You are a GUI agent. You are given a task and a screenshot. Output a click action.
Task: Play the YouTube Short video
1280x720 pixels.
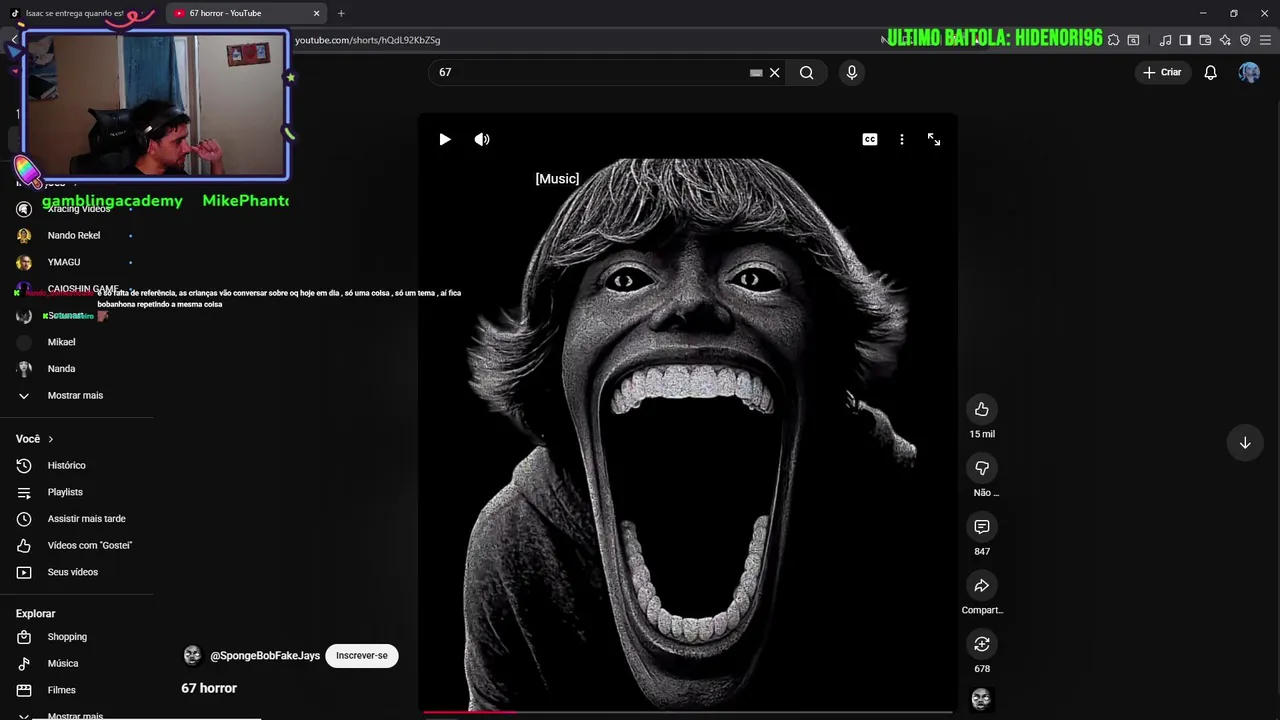pyautogui.click(x=445, y=140)
